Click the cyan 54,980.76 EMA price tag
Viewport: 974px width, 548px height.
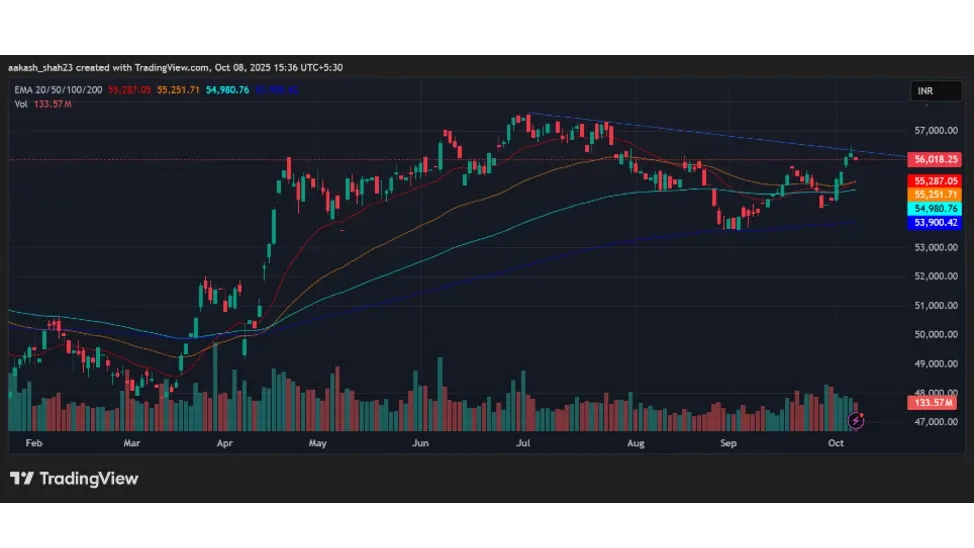(935, 208)
